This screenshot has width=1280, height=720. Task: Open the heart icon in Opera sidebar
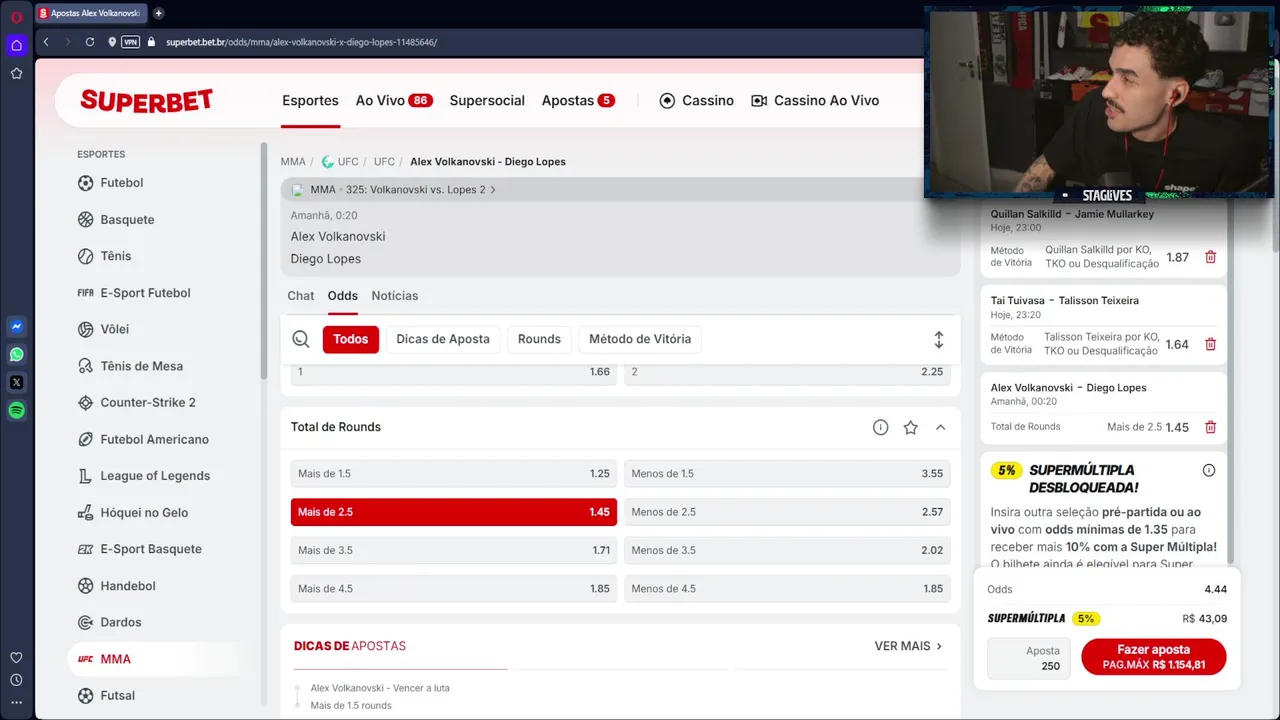[x=16, y=657]
